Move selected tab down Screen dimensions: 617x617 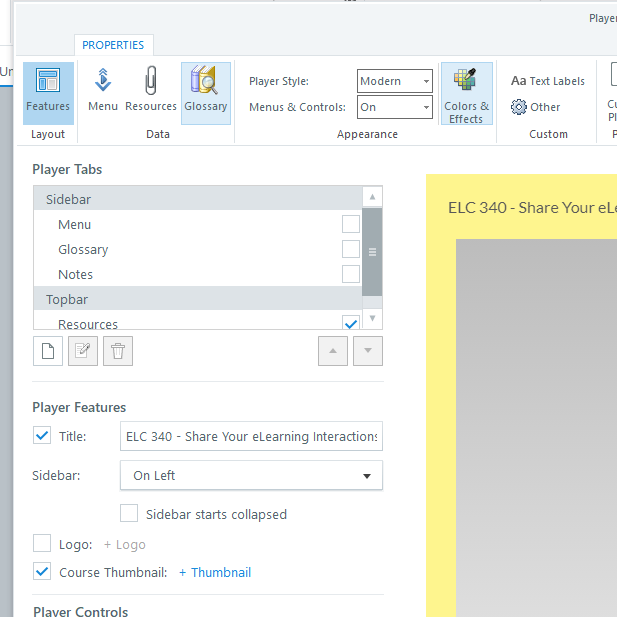[x=368, y=351]
